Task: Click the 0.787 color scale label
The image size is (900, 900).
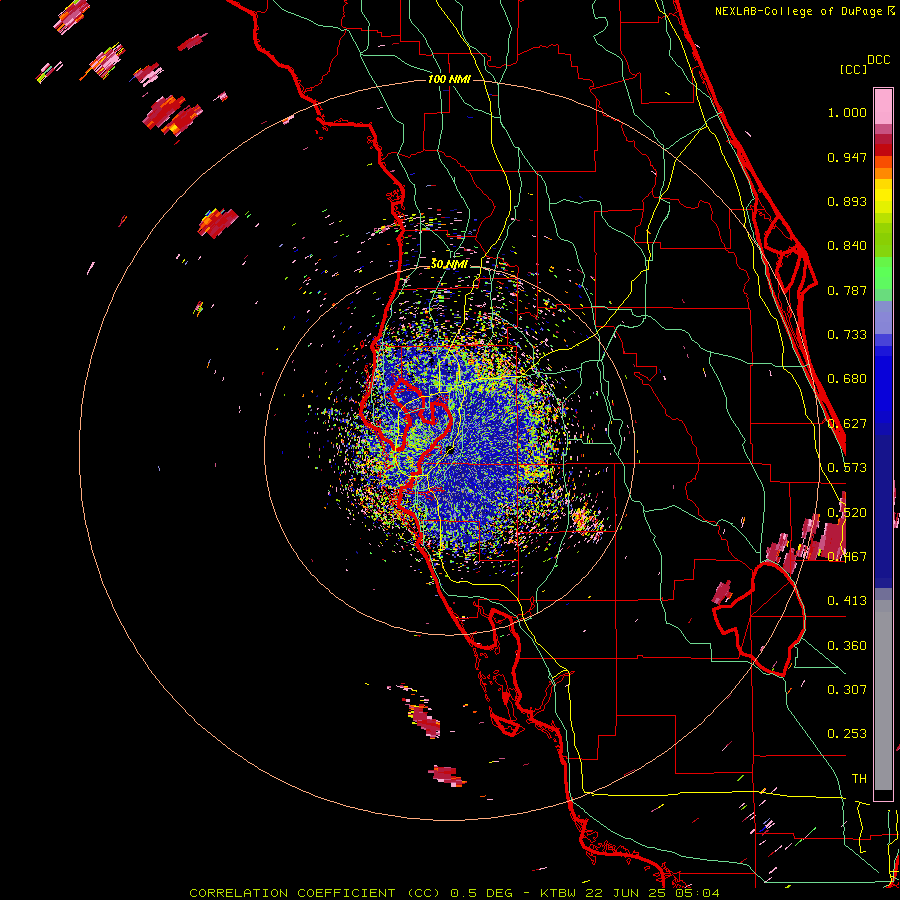Action: pos(847,290)
